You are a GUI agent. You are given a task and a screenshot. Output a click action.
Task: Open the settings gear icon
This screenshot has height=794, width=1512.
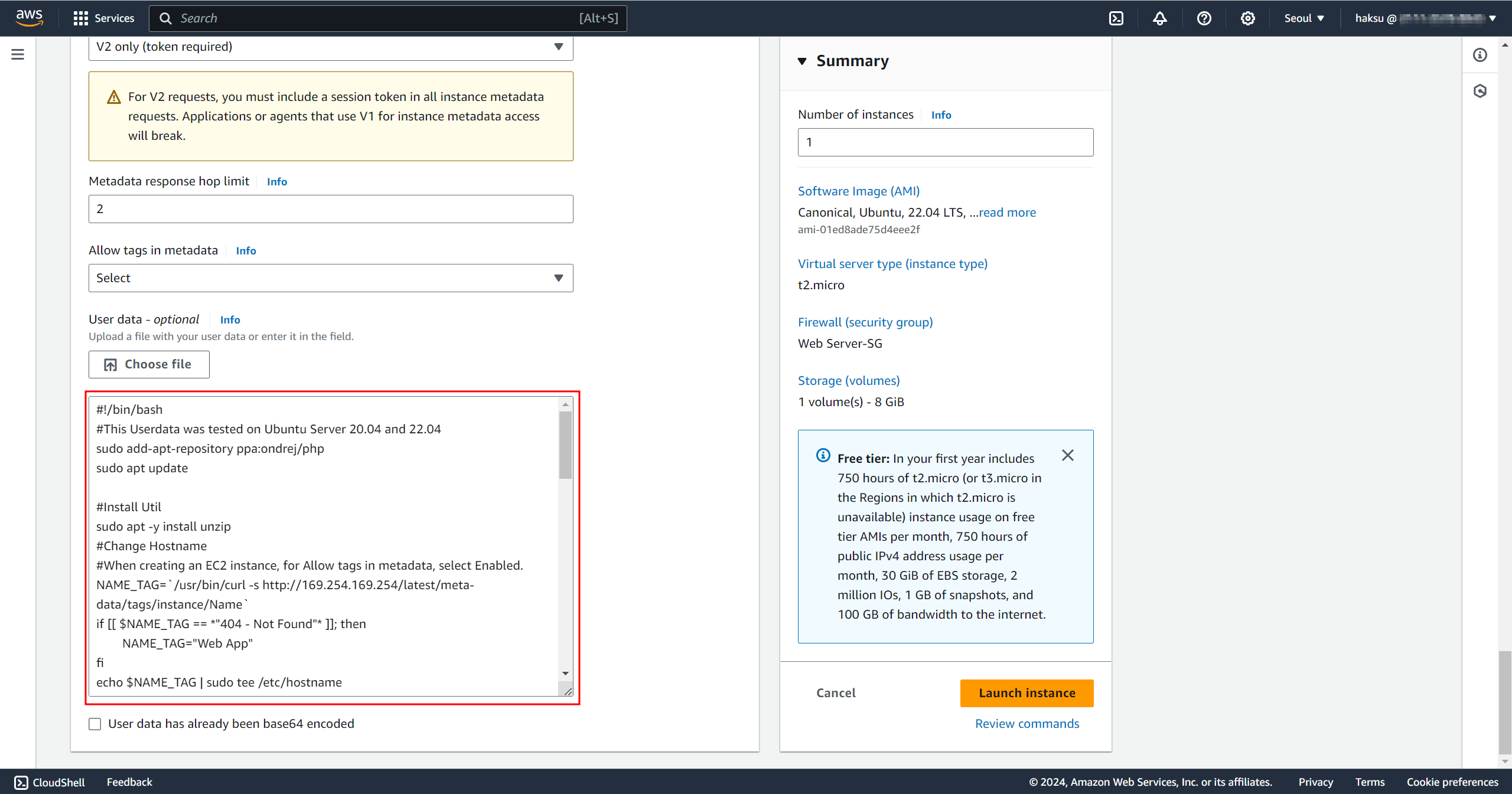pos(1247,18)
